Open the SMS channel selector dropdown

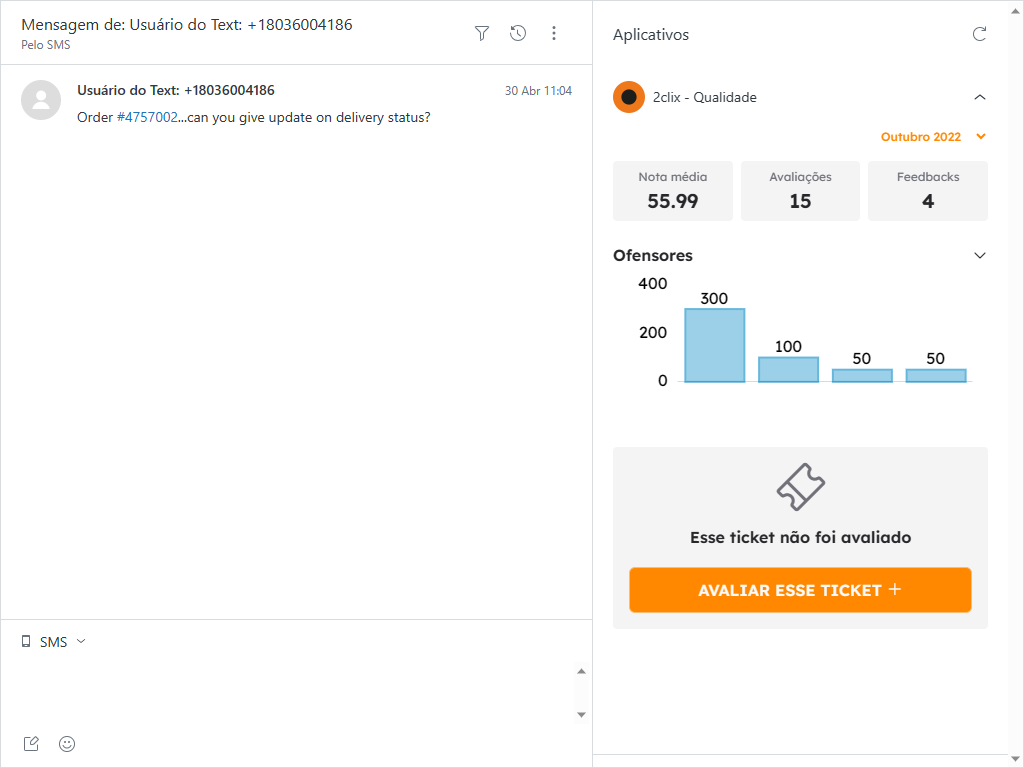[x=54, y=642]
